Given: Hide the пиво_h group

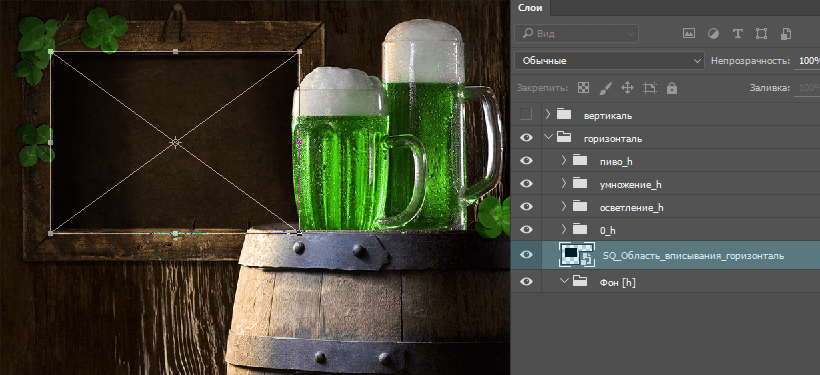Looking at the screenshot, I should click(526, 161).
